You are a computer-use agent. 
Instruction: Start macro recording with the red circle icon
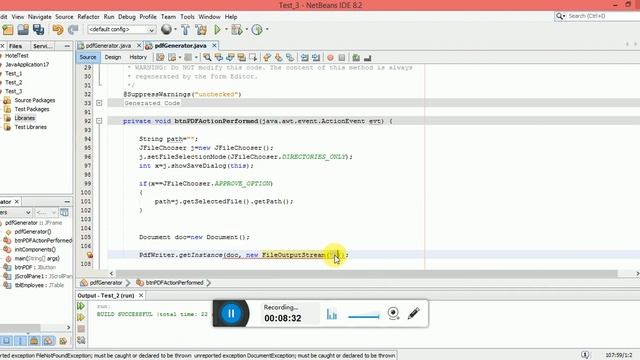tap(330, 58)
